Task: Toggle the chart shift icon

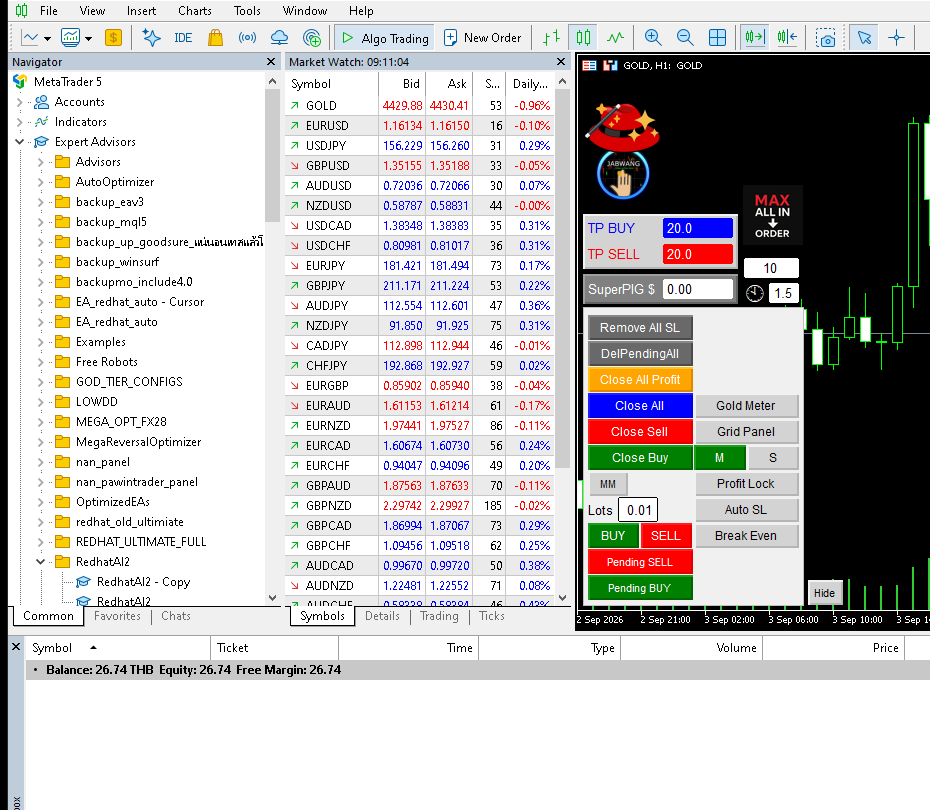Action: 787,38
